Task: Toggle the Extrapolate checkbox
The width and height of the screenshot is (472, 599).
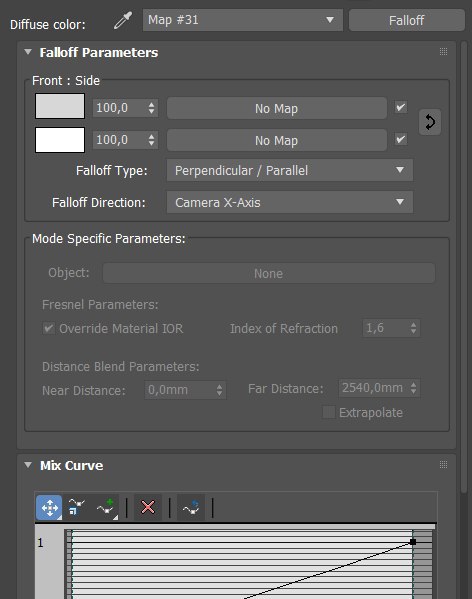Action: point(328,412)
